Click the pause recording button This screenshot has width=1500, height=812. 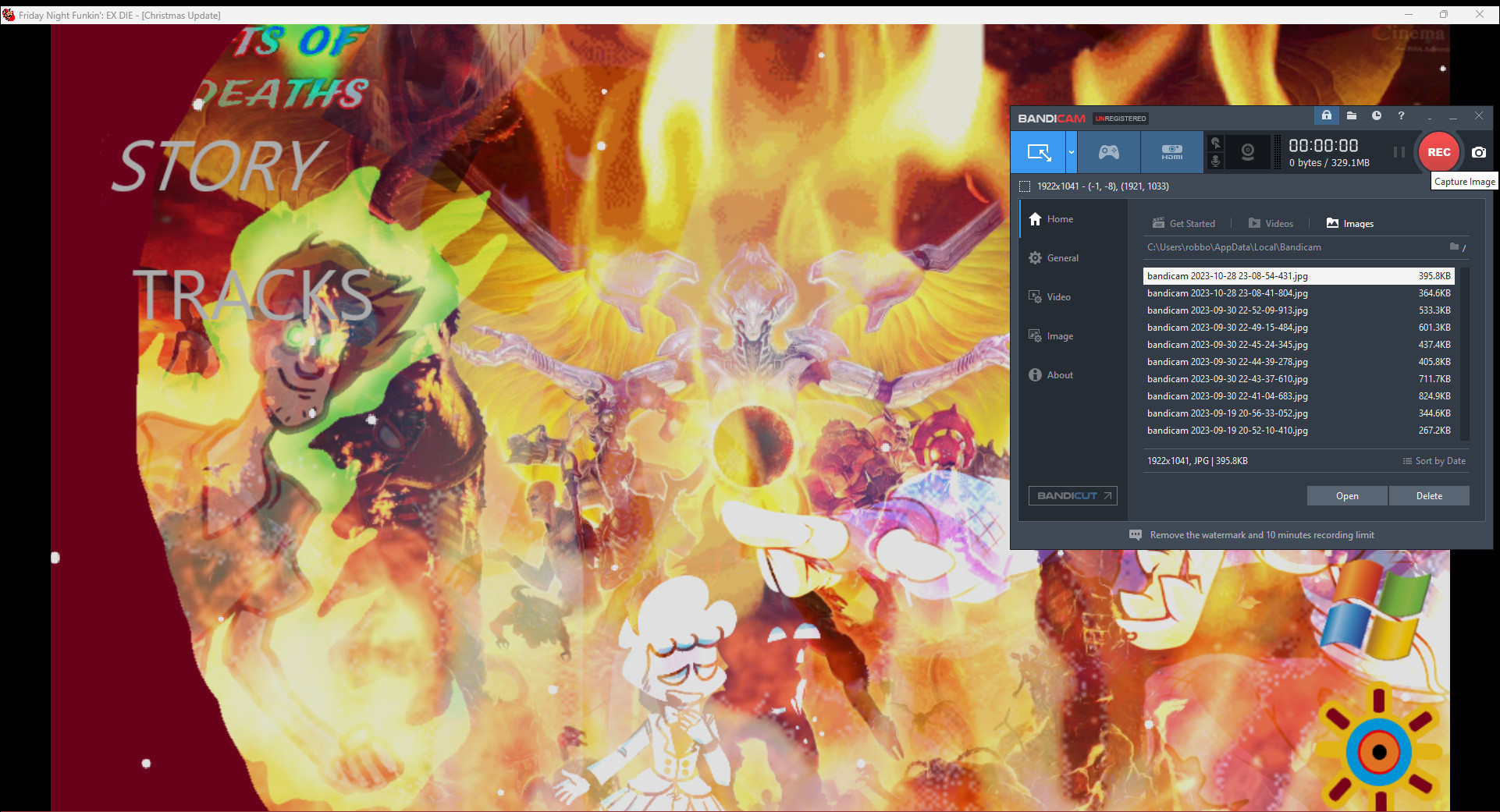tap(1399, 152)
